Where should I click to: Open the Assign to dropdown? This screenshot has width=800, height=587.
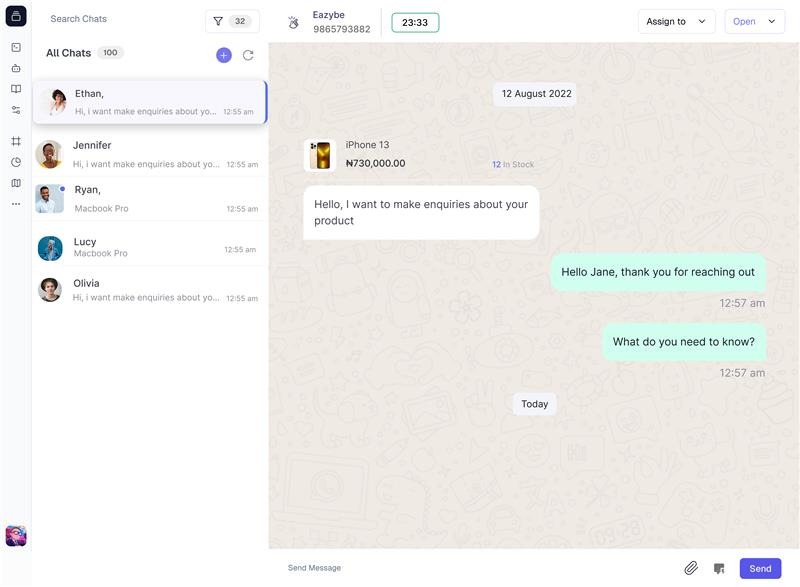click(676, 19)
